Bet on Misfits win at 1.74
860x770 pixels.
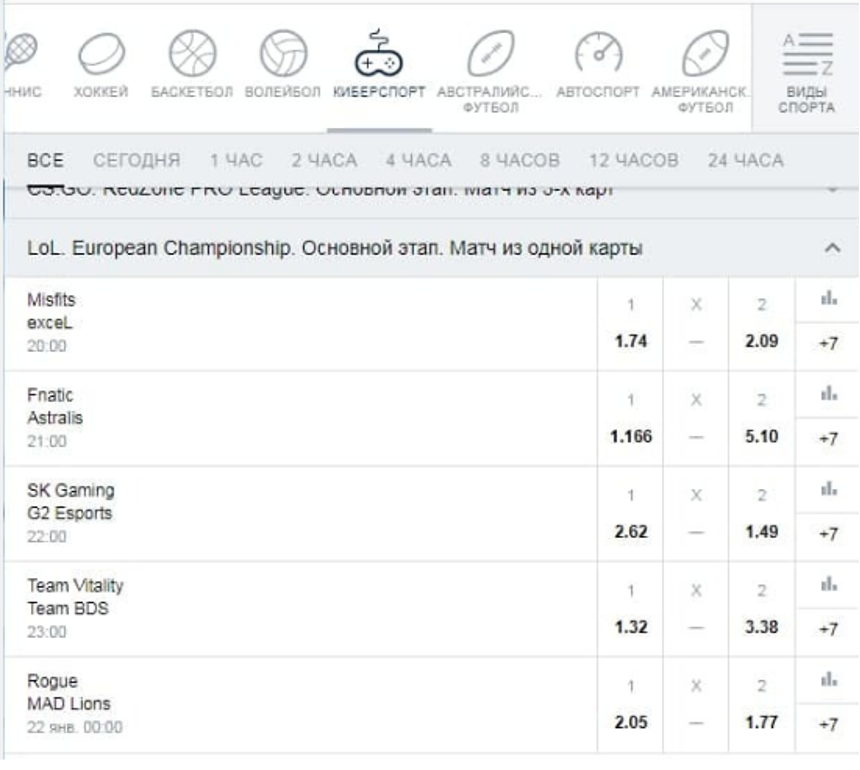coord(631,341)
